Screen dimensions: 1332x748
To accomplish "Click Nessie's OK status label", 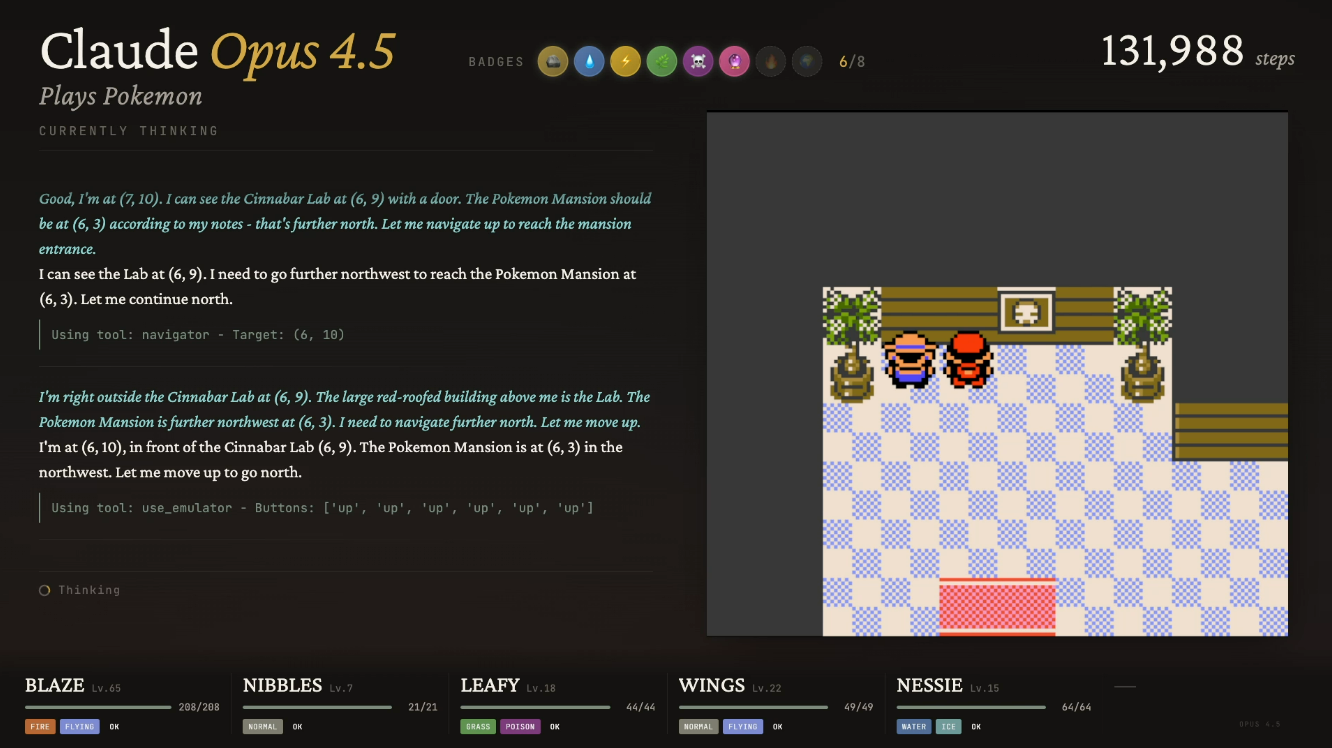I will [976, 727].
